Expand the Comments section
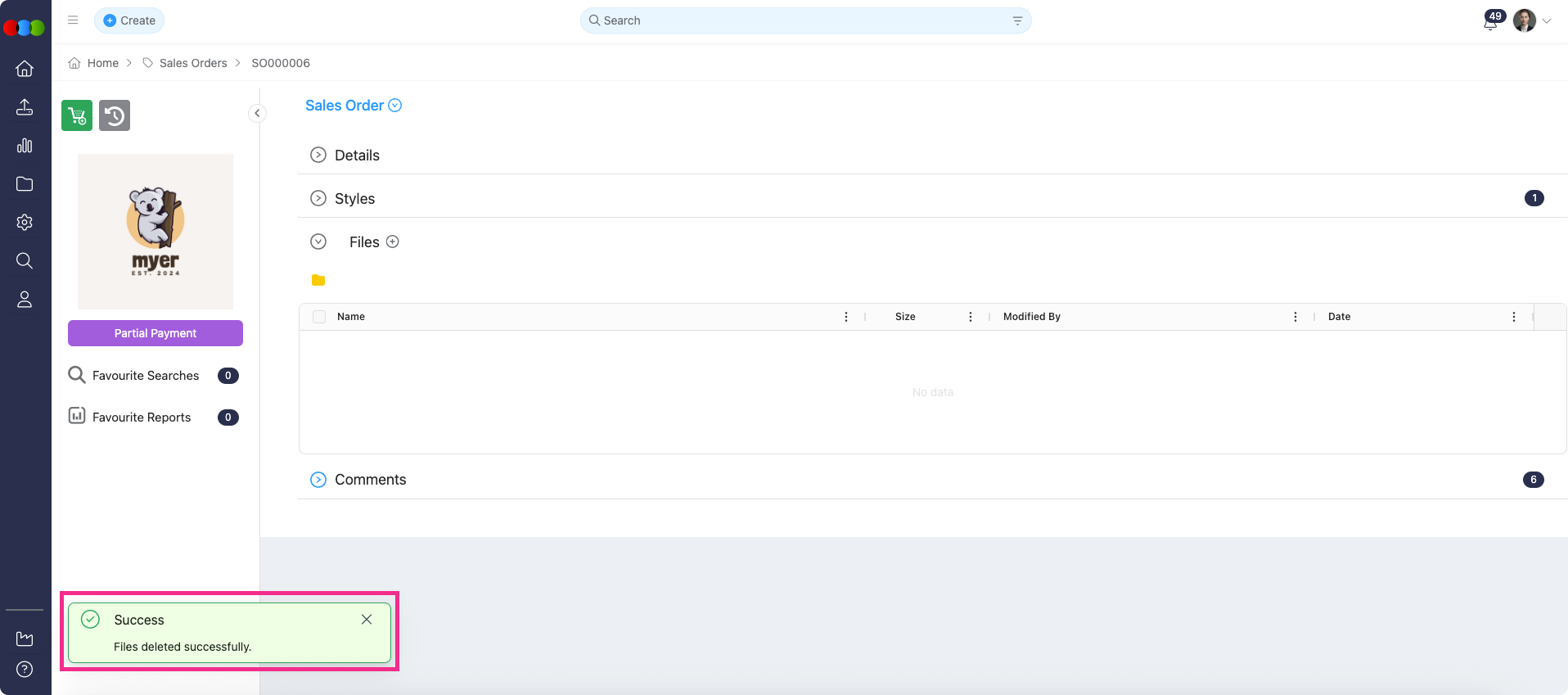 (318, 480)
